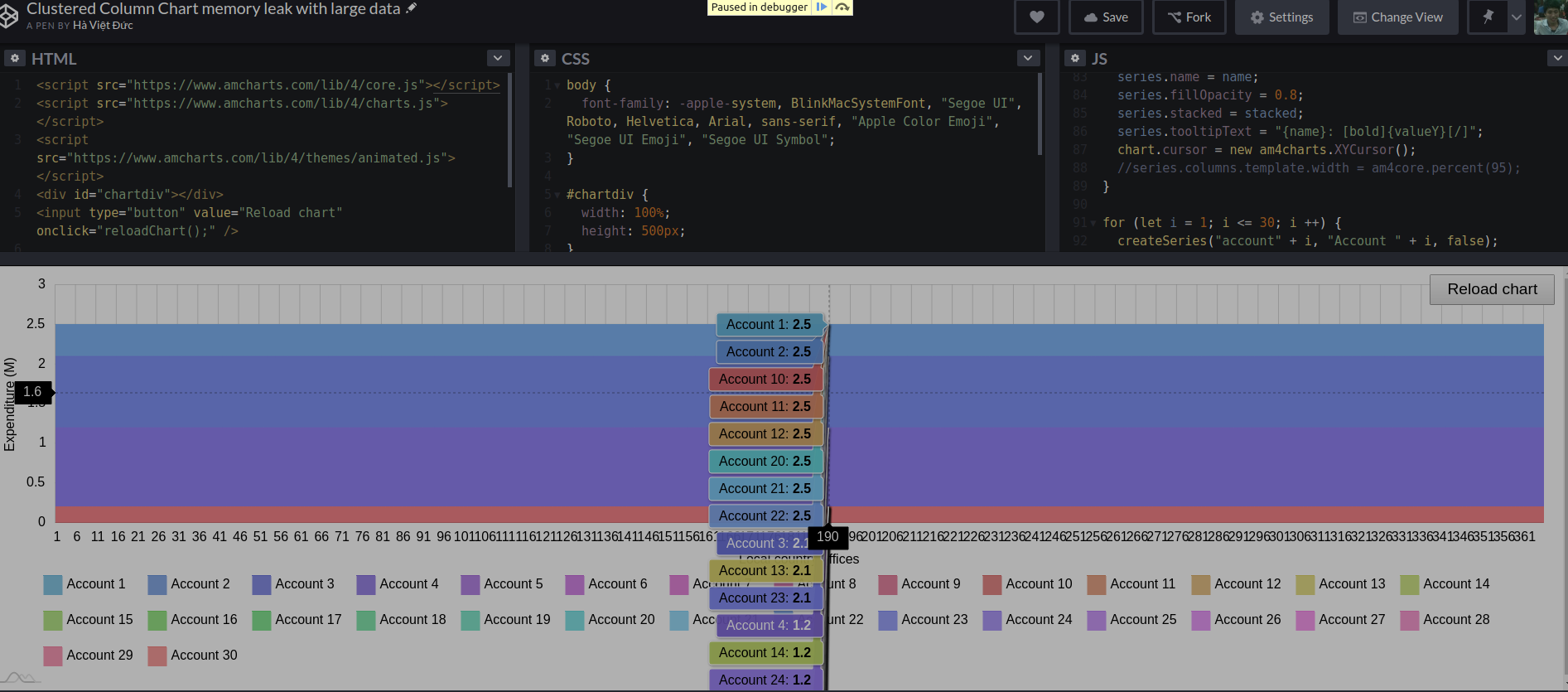Open the CSS editor settings gear
This screenshot has height=692, width=1568.
(x=544, y=58)
